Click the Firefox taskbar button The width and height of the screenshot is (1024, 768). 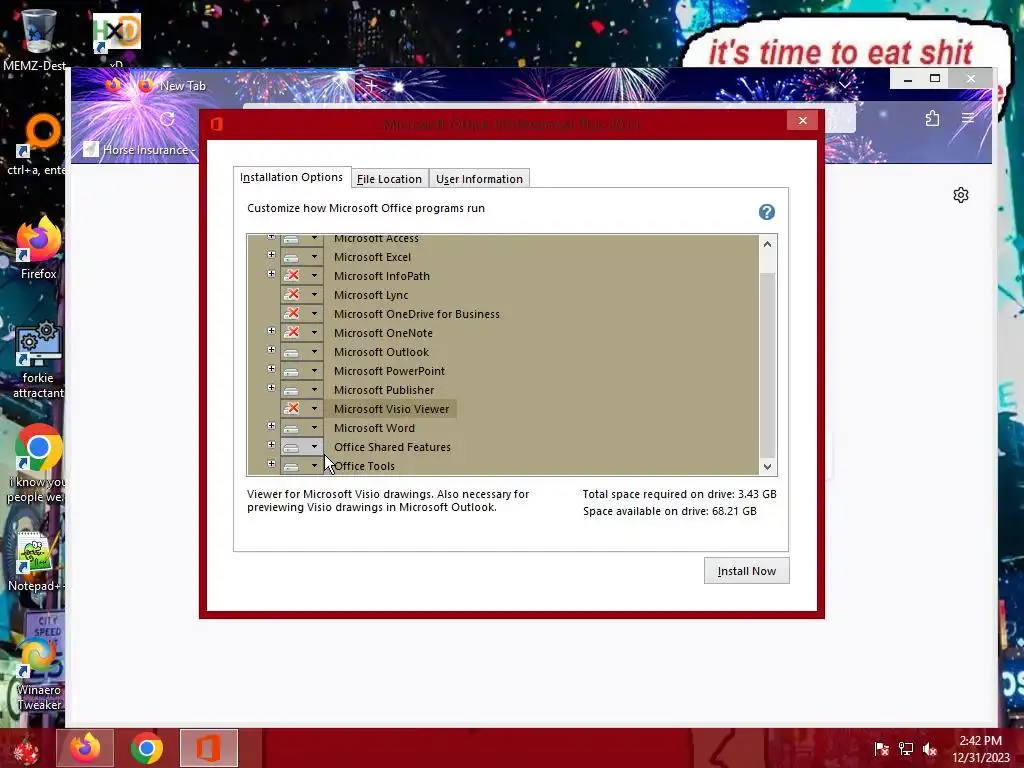pos(86,748)
